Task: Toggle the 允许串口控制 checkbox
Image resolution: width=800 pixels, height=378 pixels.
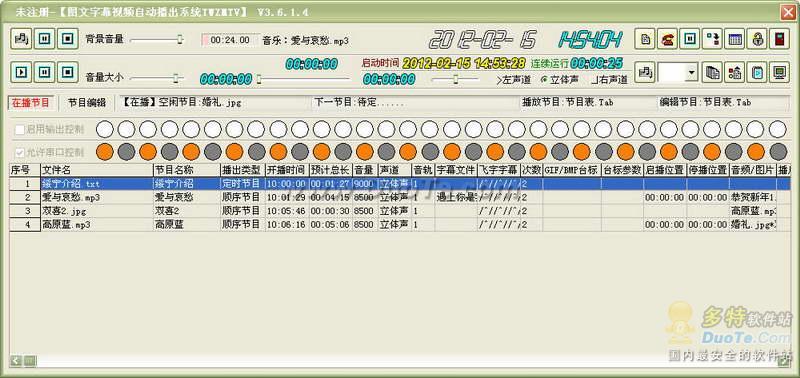Action: point(20,152)
